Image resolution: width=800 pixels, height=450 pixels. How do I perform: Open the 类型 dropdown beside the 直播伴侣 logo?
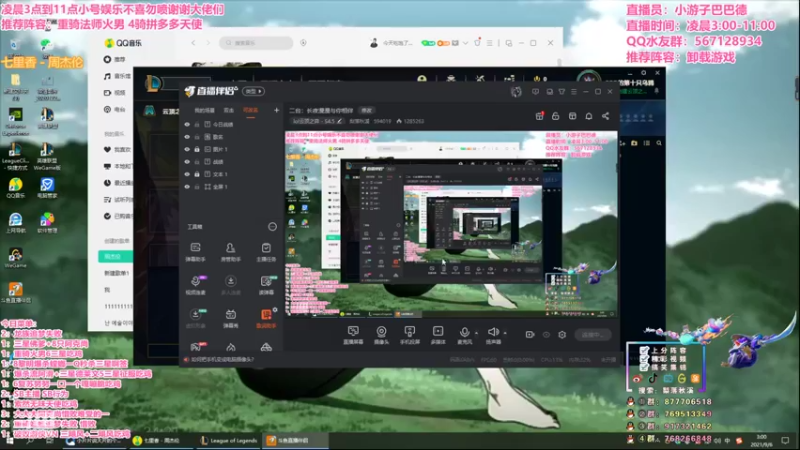(x=254, y=91)
